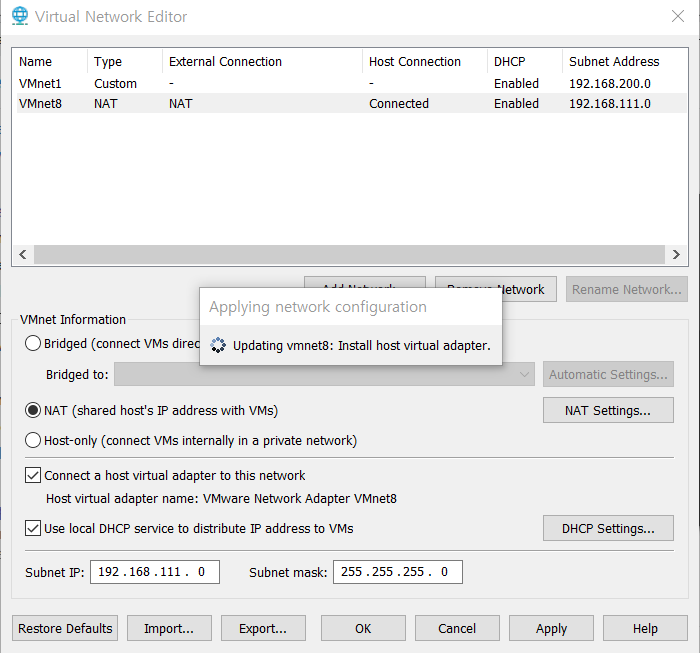This screenshot has height=653, width=700.
Task: Click the Import button
Action: pyautogui.click(x=169, y=628)
